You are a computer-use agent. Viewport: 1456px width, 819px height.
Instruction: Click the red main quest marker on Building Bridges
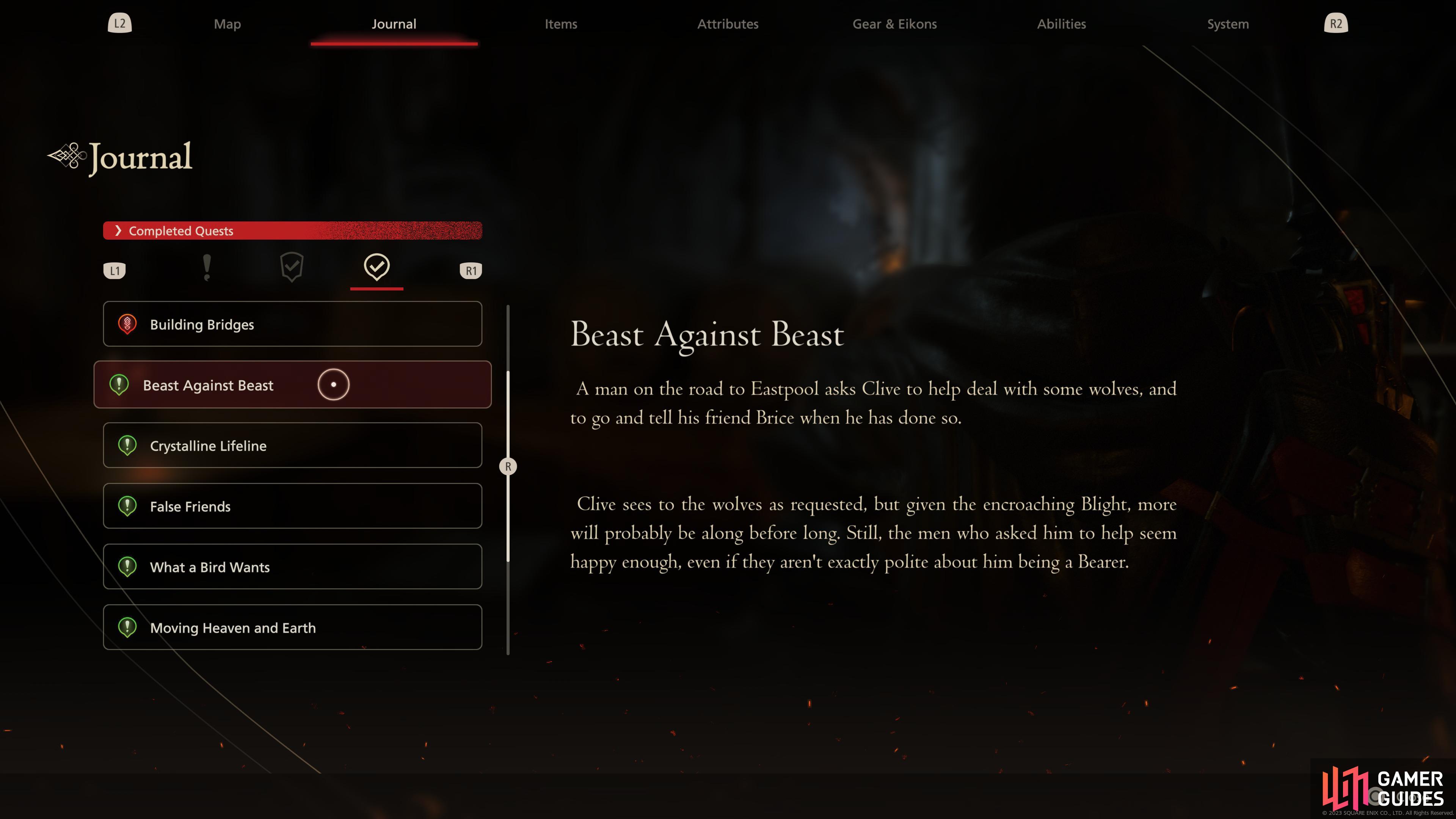(127, 325)
